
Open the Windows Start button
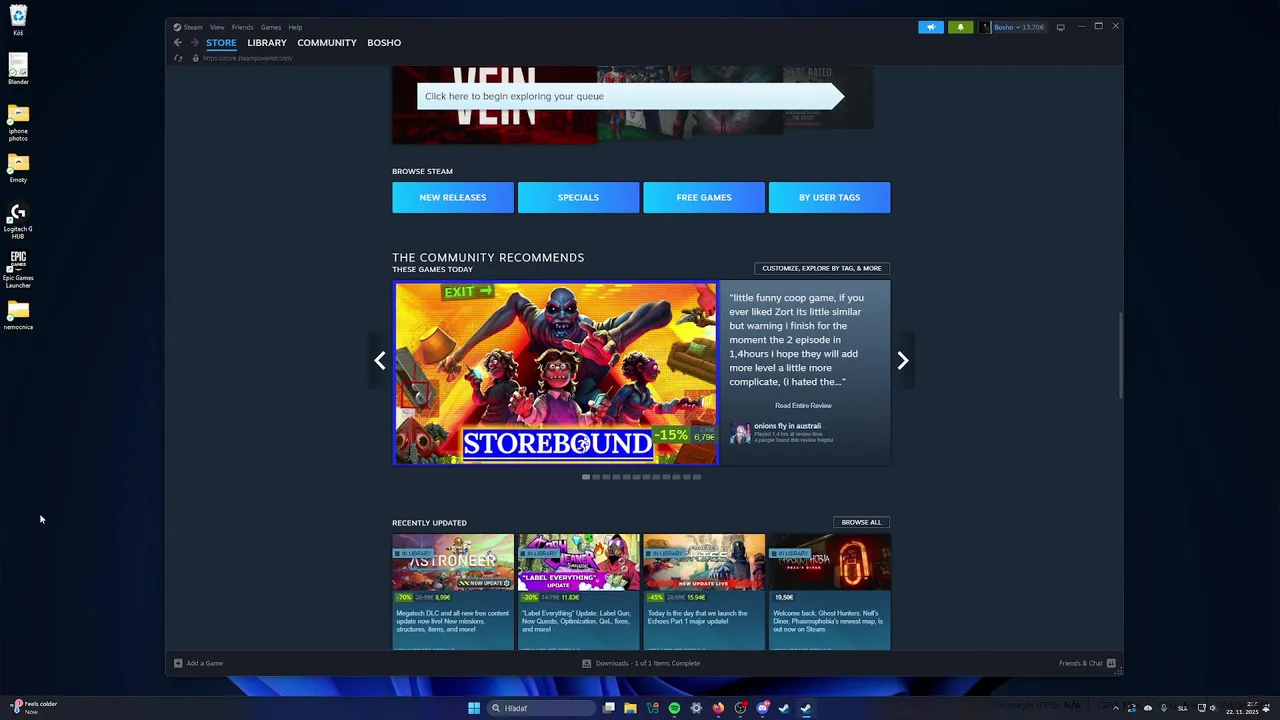click(x=474, y=708)
